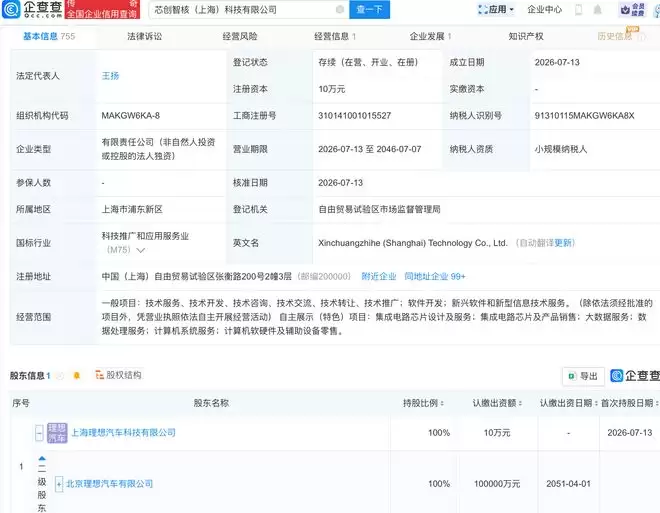
Task: Open the 股权结构 view
Action: pos(119,375)
